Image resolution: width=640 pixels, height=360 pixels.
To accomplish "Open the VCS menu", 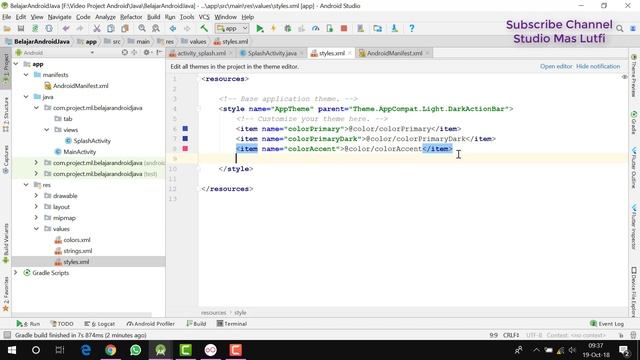I will (204, 17).
